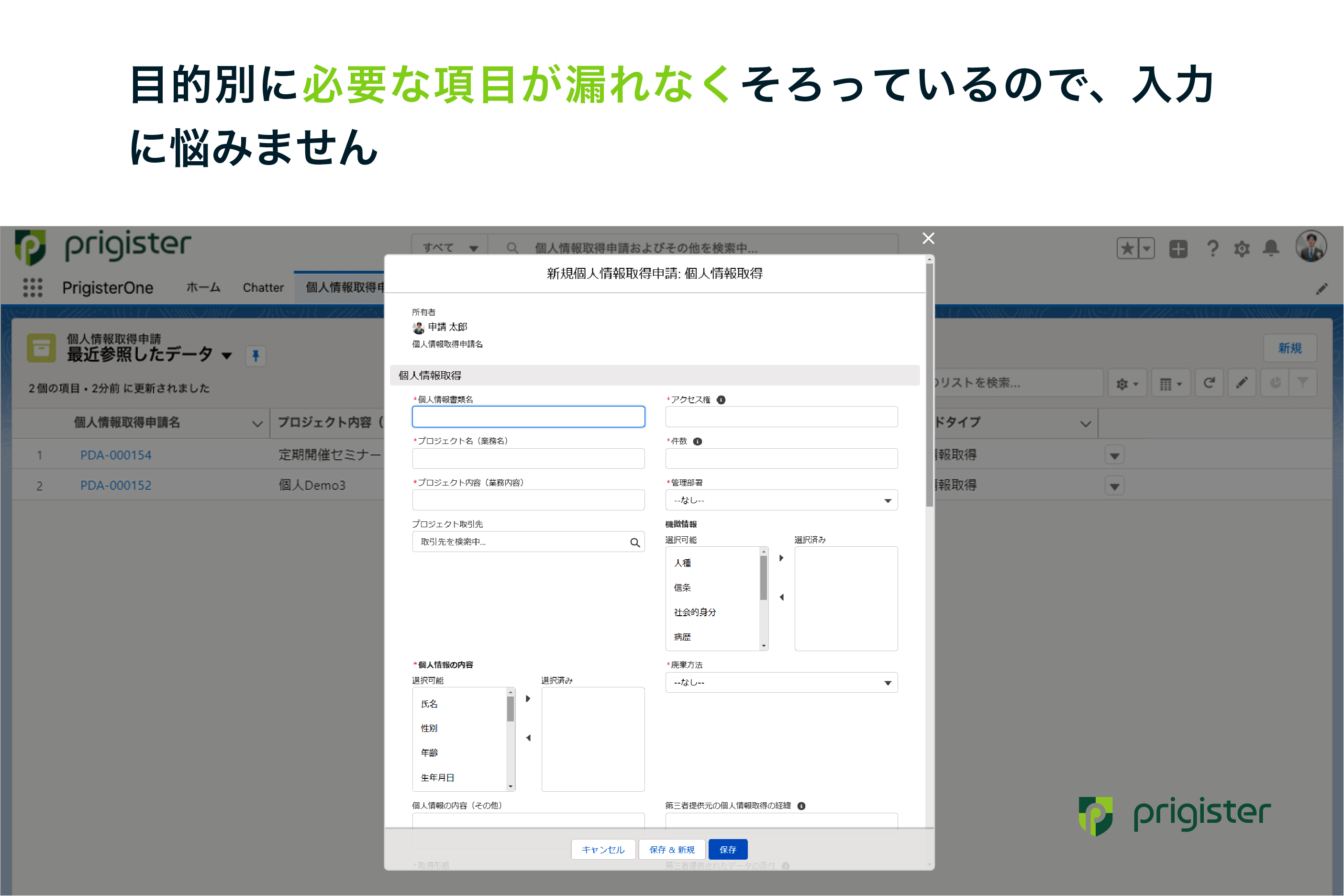The image size is (1344, 896).
Task: Open the setup gear icon in header
Action: point(1242,249)
